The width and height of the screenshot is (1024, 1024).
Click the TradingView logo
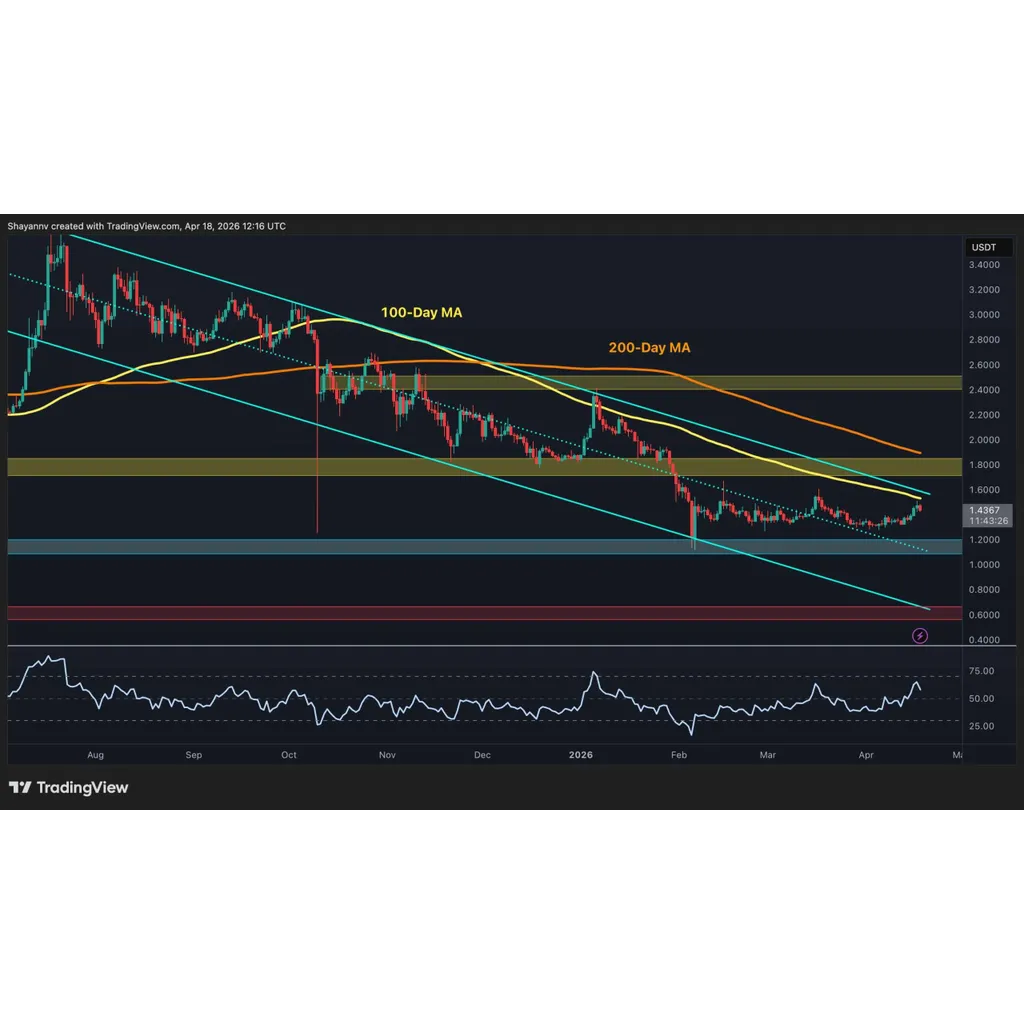coord(69,788)
